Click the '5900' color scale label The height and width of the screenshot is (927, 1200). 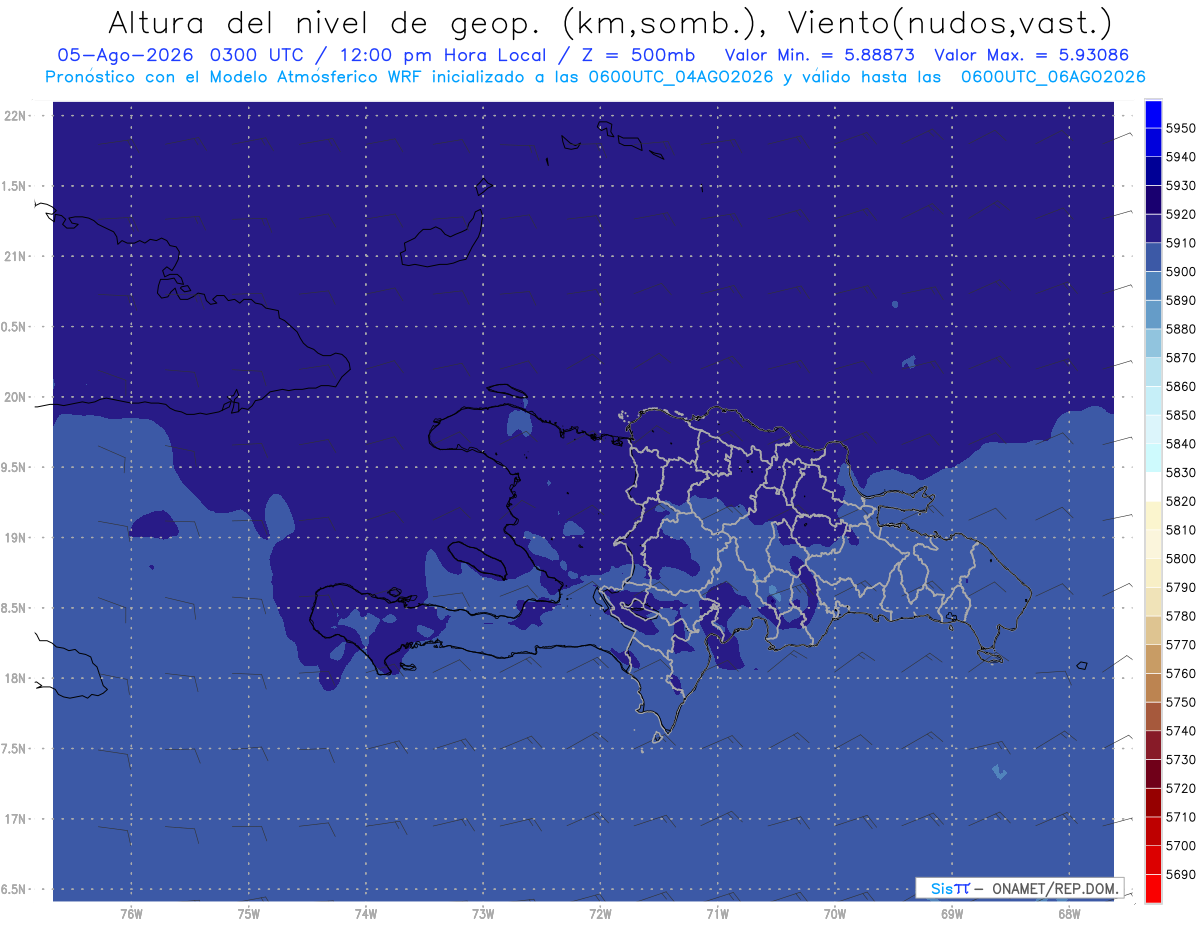(1180, 271)
